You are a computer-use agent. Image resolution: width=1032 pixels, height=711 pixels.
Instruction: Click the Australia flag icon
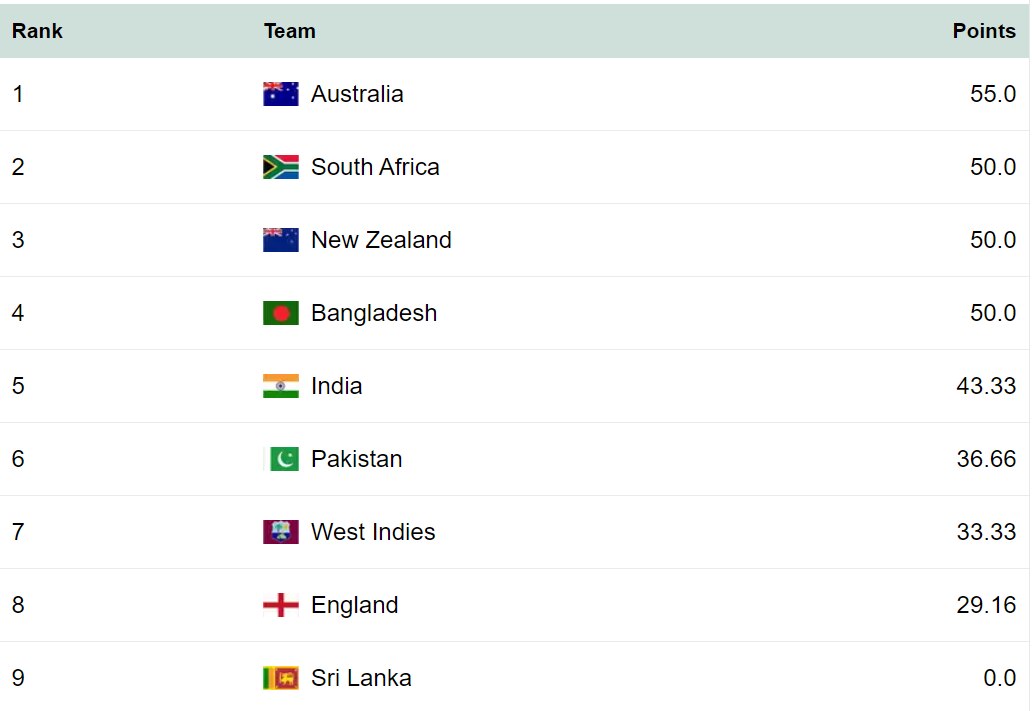280,94
